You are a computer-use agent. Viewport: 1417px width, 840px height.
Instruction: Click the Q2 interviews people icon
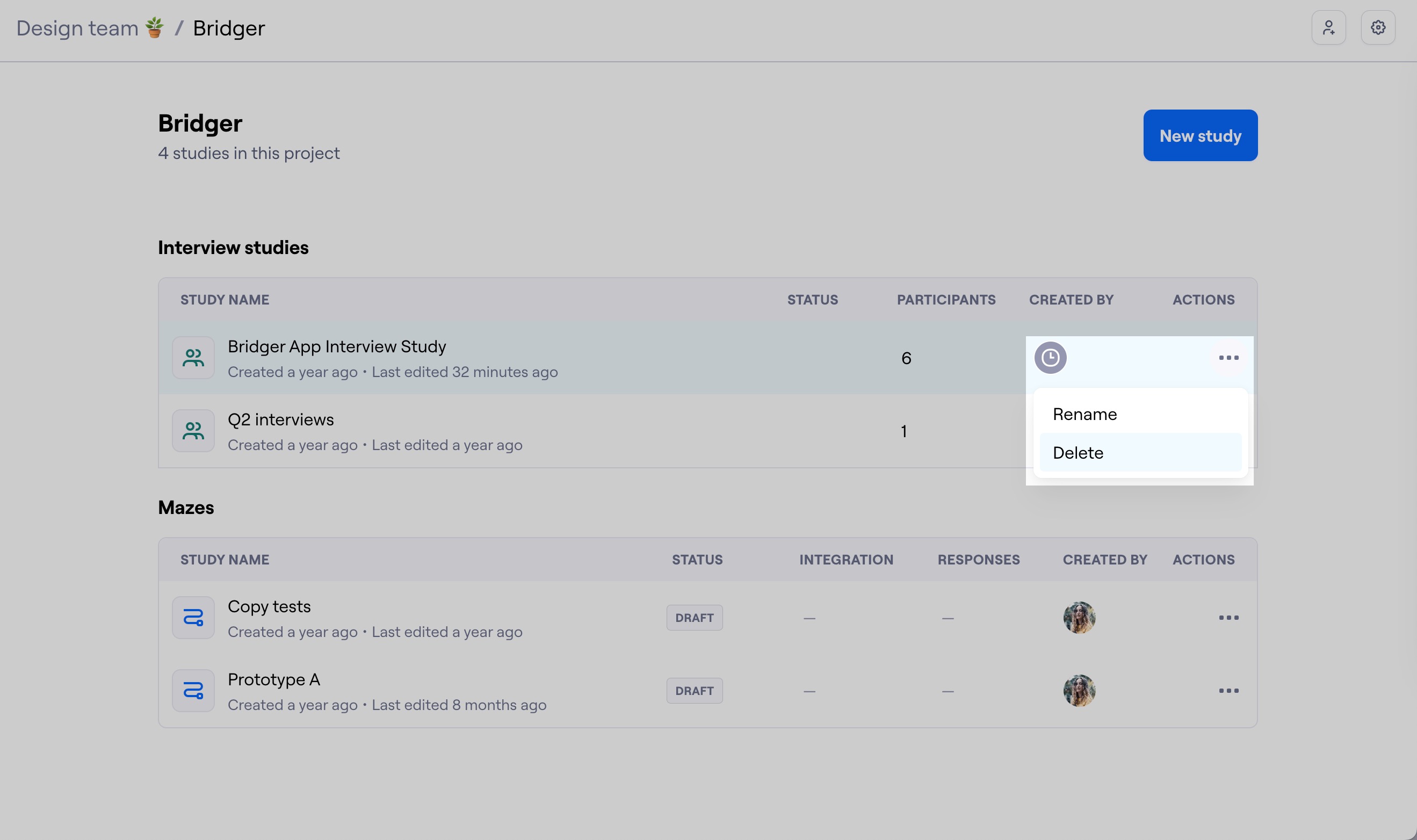193,431
